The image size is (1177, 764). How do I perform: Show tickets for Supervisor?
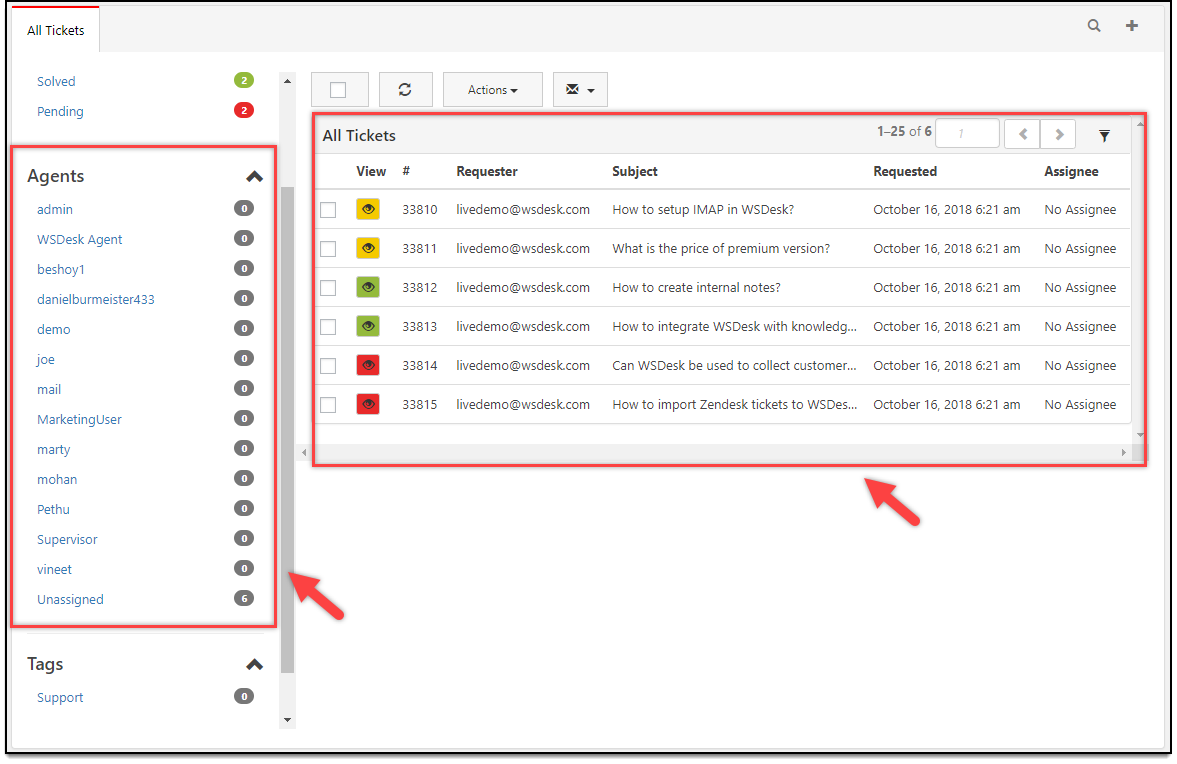(x=67, y=540)
